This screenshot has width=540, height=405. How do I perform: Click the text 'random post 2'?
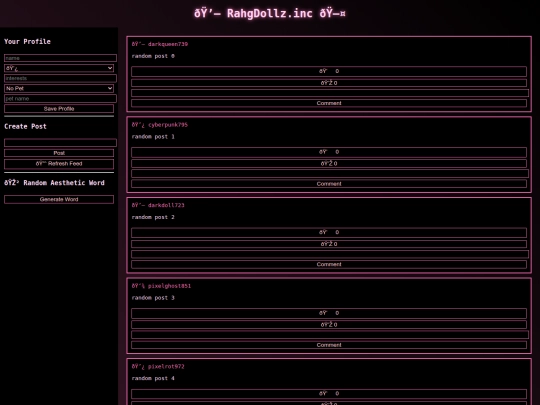153,217
